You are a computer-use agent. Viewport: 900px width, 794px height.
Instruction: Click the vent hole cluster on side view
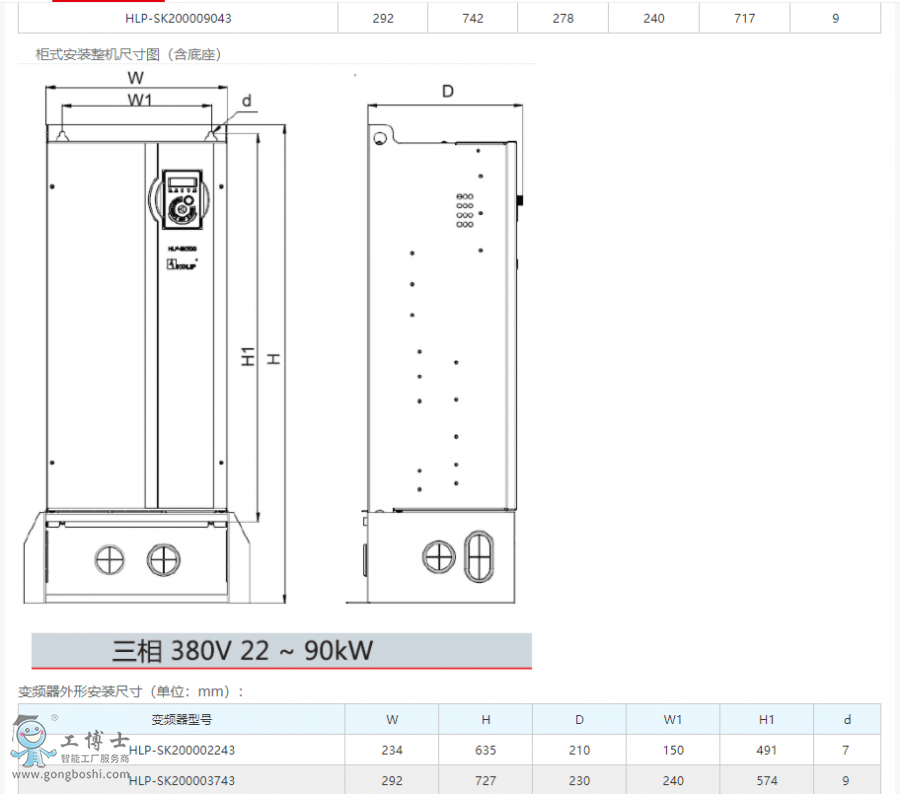[465, 210]
